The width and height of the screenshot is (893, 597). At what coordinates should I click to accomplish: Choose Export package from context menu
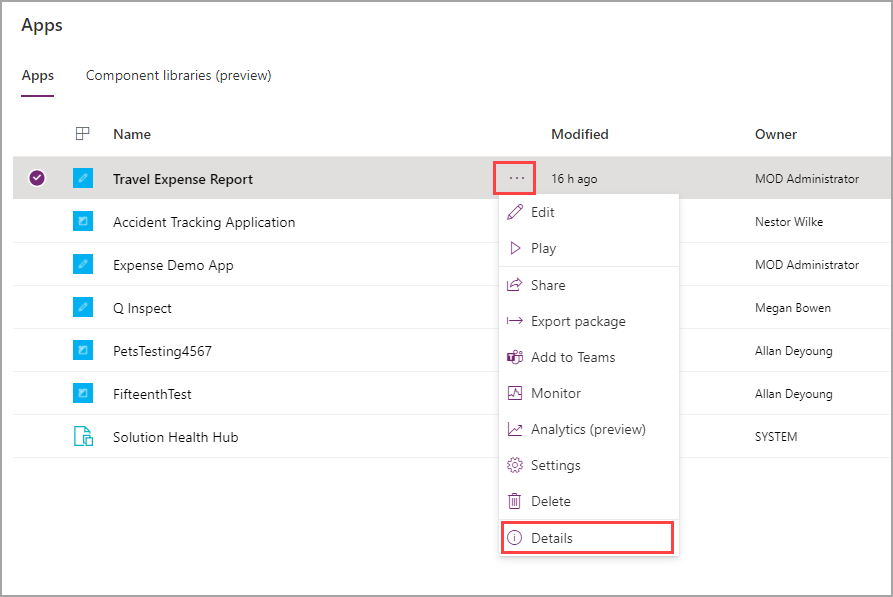[578, 321]
